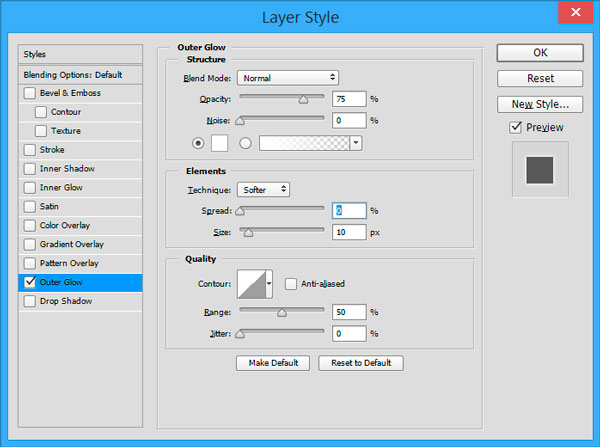The width and height of the screenshot is (600, 447).
Task: Tick the Texture checkbox
Action: tap(41, 131)
